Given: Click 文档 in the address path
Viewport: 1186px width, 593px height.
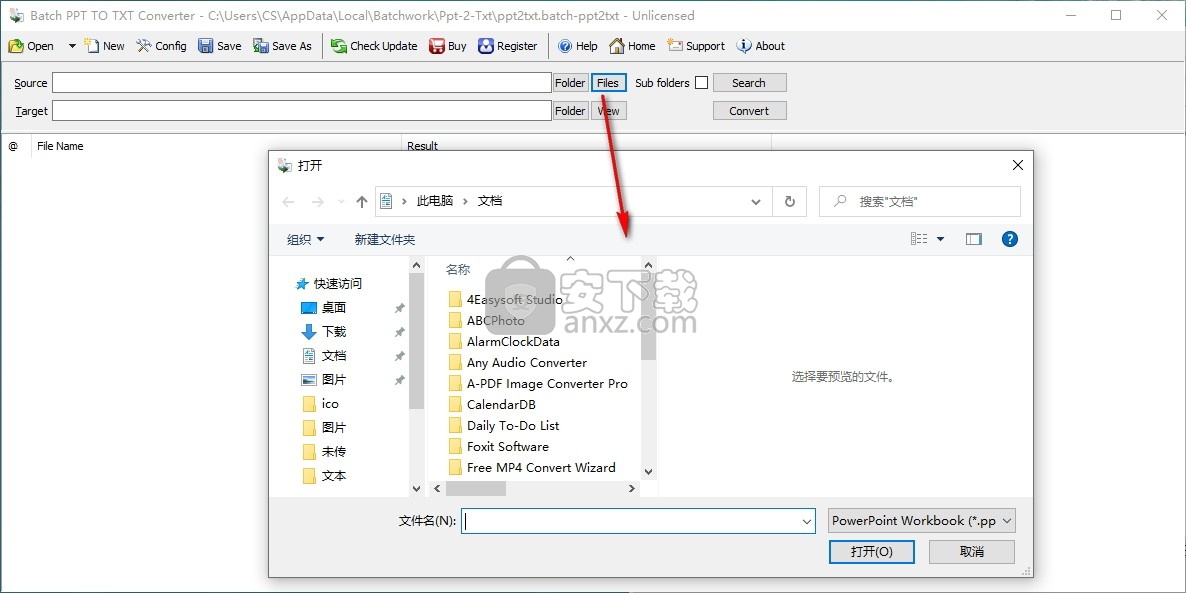Looking at the screenshot, I should coord(489,201).
